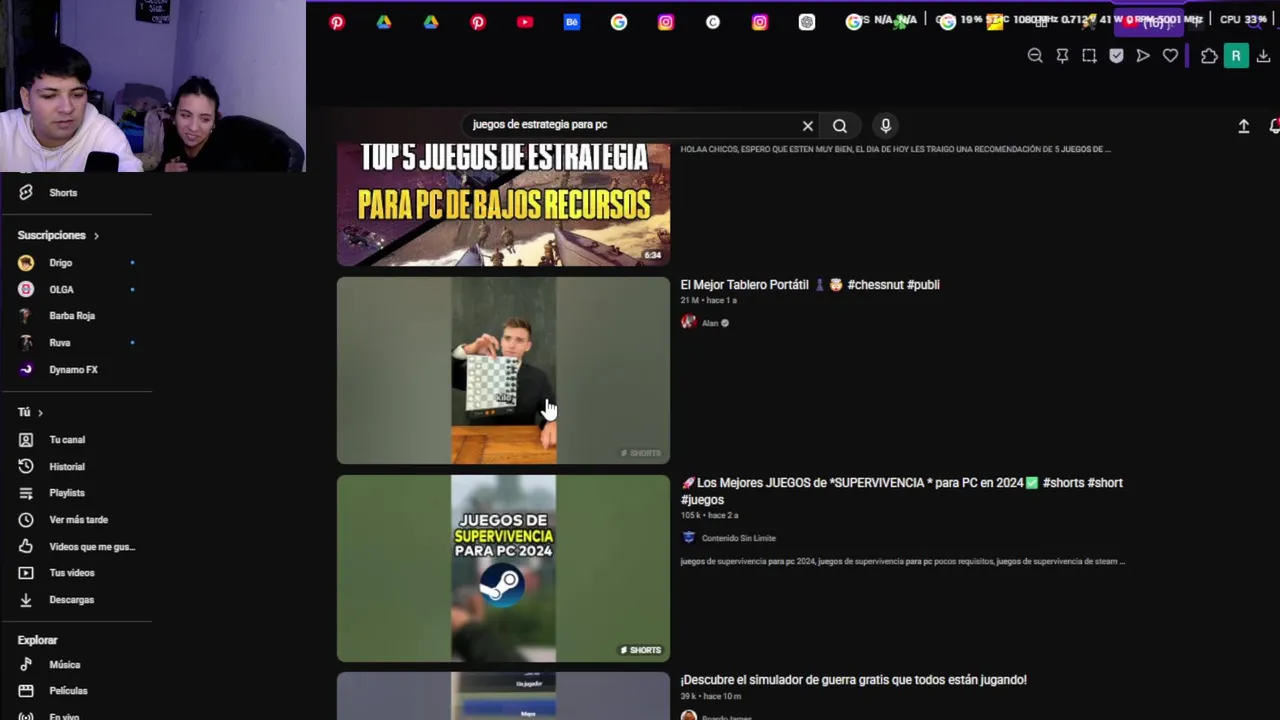Open 'El Mejor Tablero Portátil' video title
Viewport: 1280px width, 720px height.
coord(810,285)
